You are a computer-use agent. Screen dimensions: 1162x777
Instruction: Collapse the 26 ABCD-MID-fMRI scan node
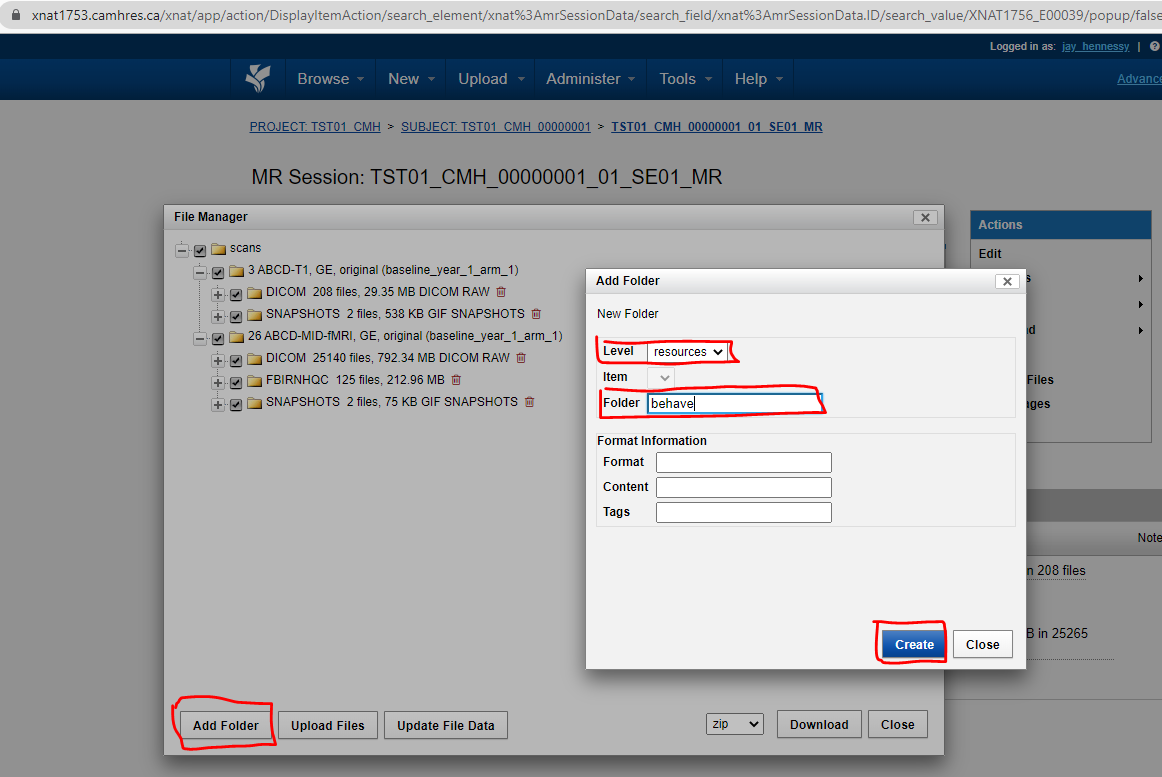click(199, 337)
